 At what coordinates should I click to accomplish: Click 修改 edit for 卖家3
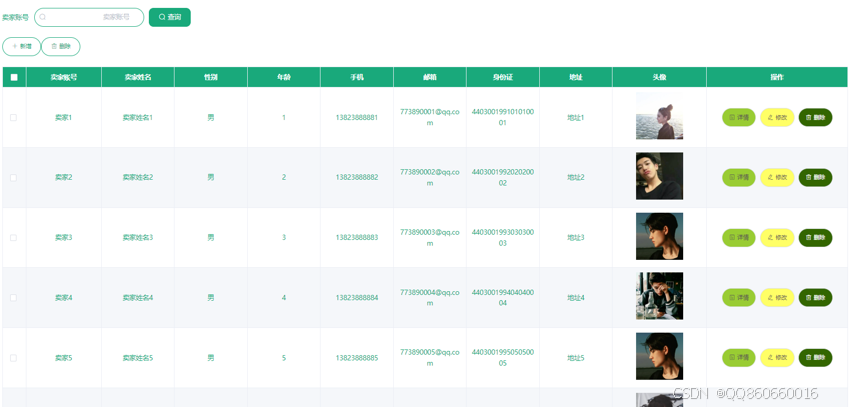click(777, 237)
